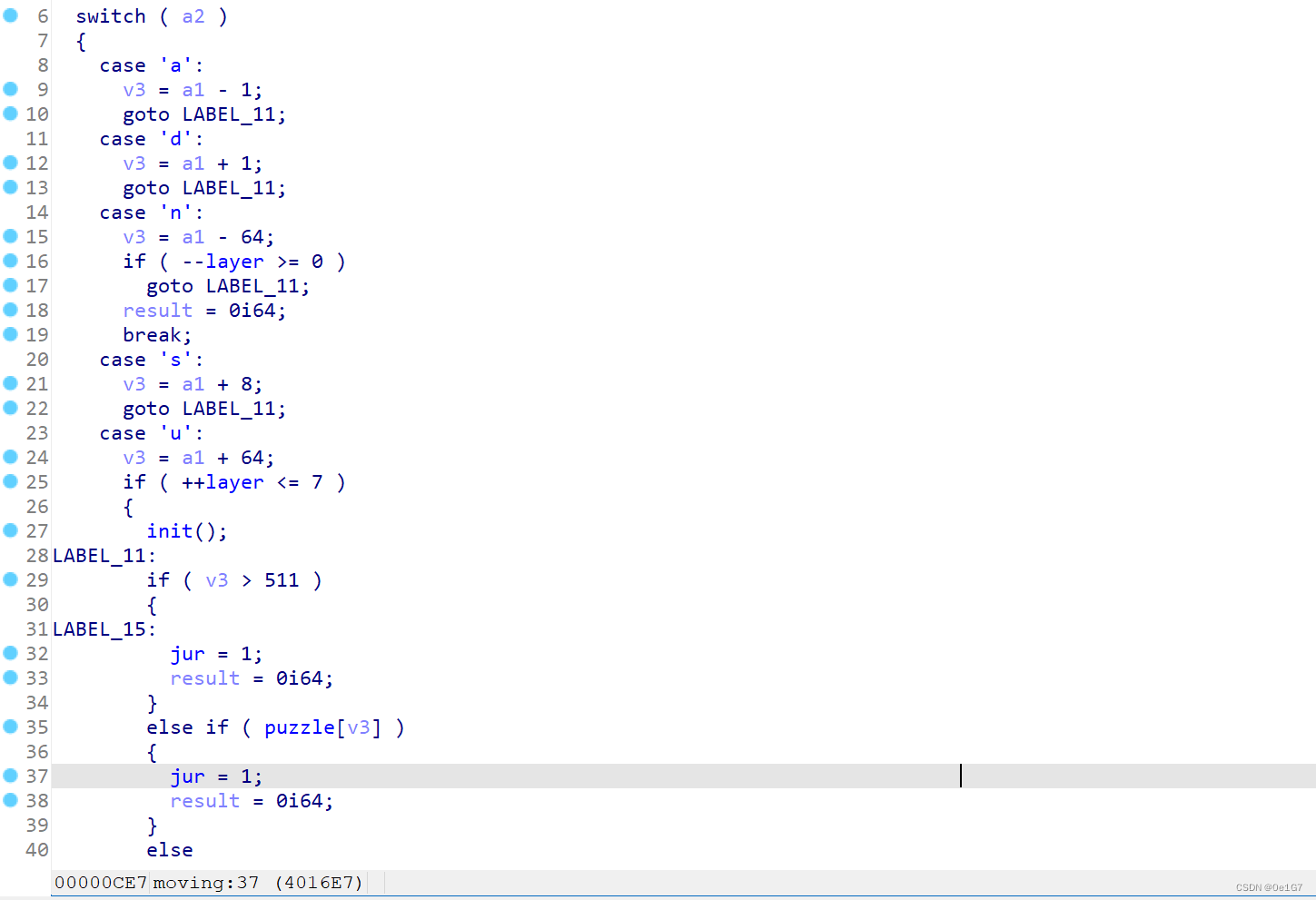The image size is (1316, 900).
Task: Select the jur variable on line 37
Action: point(186,776)
